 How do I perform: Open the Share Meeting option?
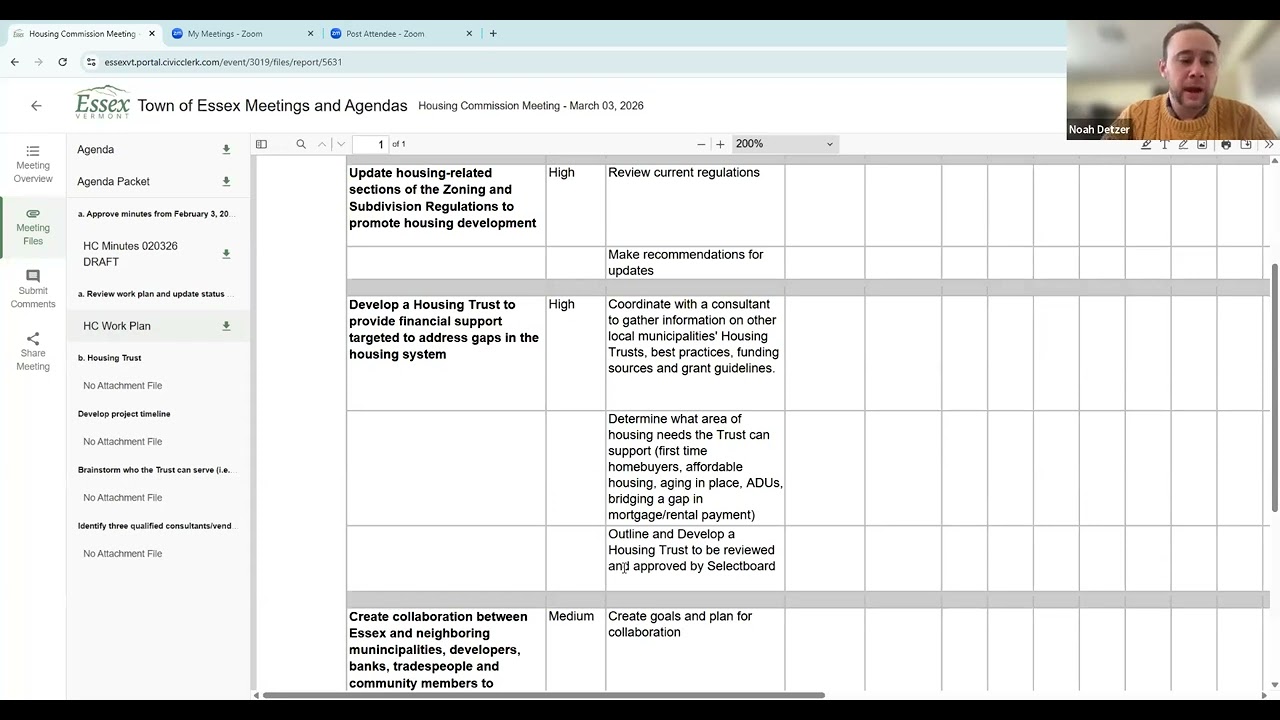33,352
